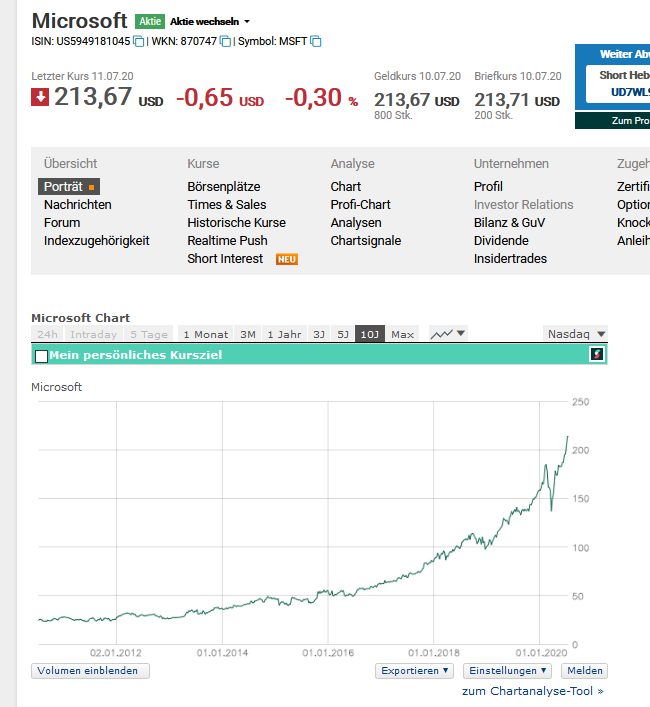The height and width of the screenshot is (707, 650).
Task: Select the 1 Monat chart range
Action: (206, 334)
